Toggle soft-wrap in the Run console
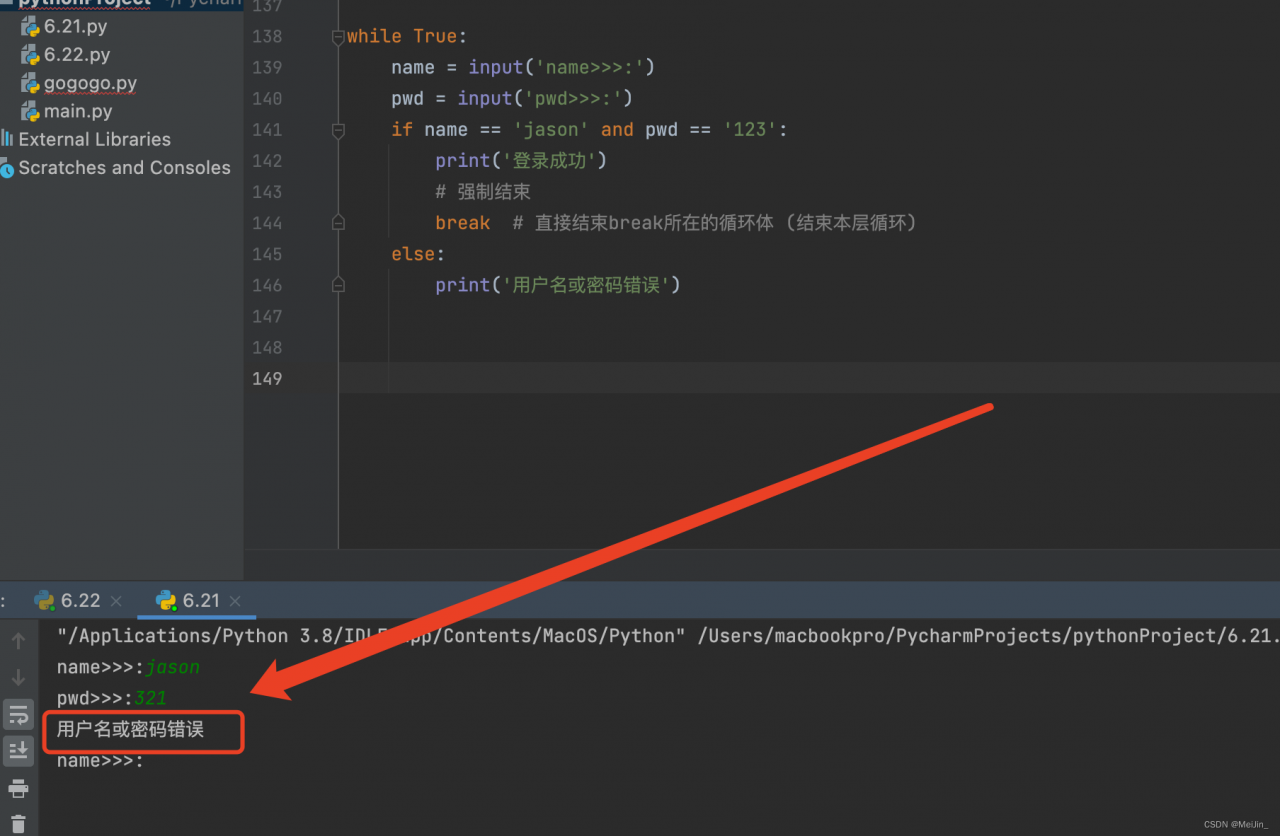 coord(18,714)
